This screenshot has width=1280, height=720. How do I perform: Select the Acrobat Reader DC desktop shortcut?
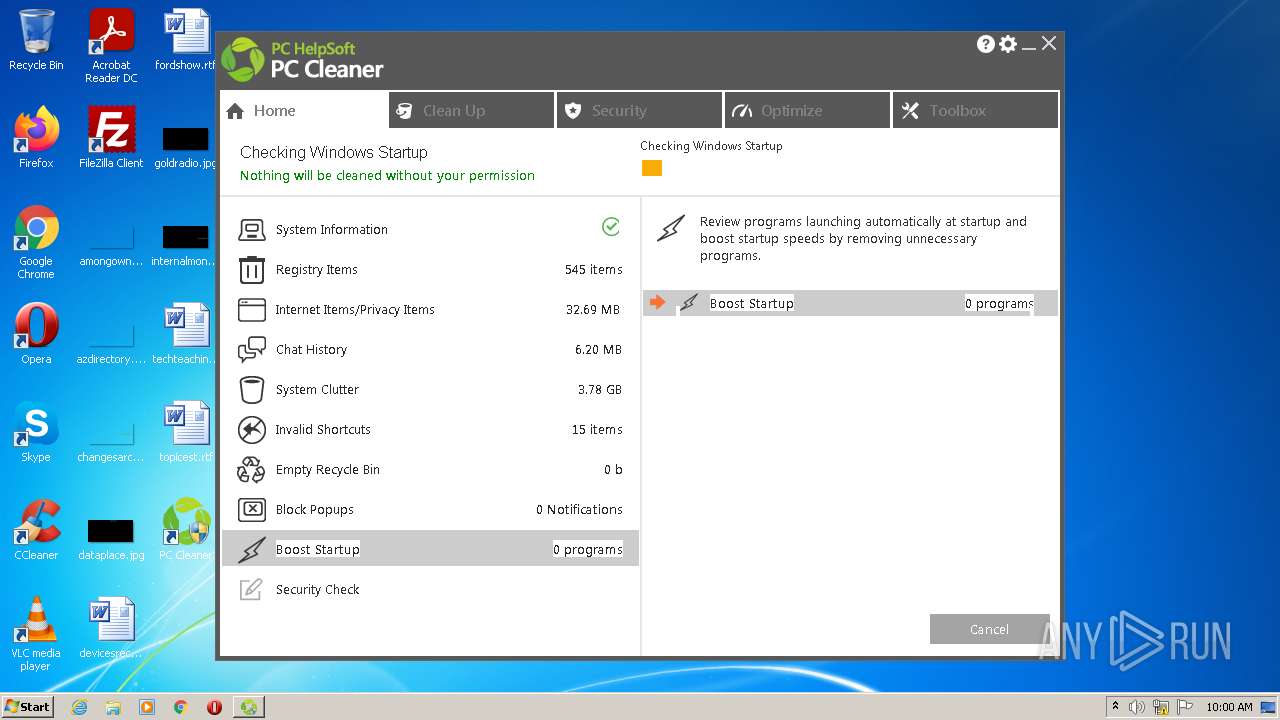coord(111,46)
